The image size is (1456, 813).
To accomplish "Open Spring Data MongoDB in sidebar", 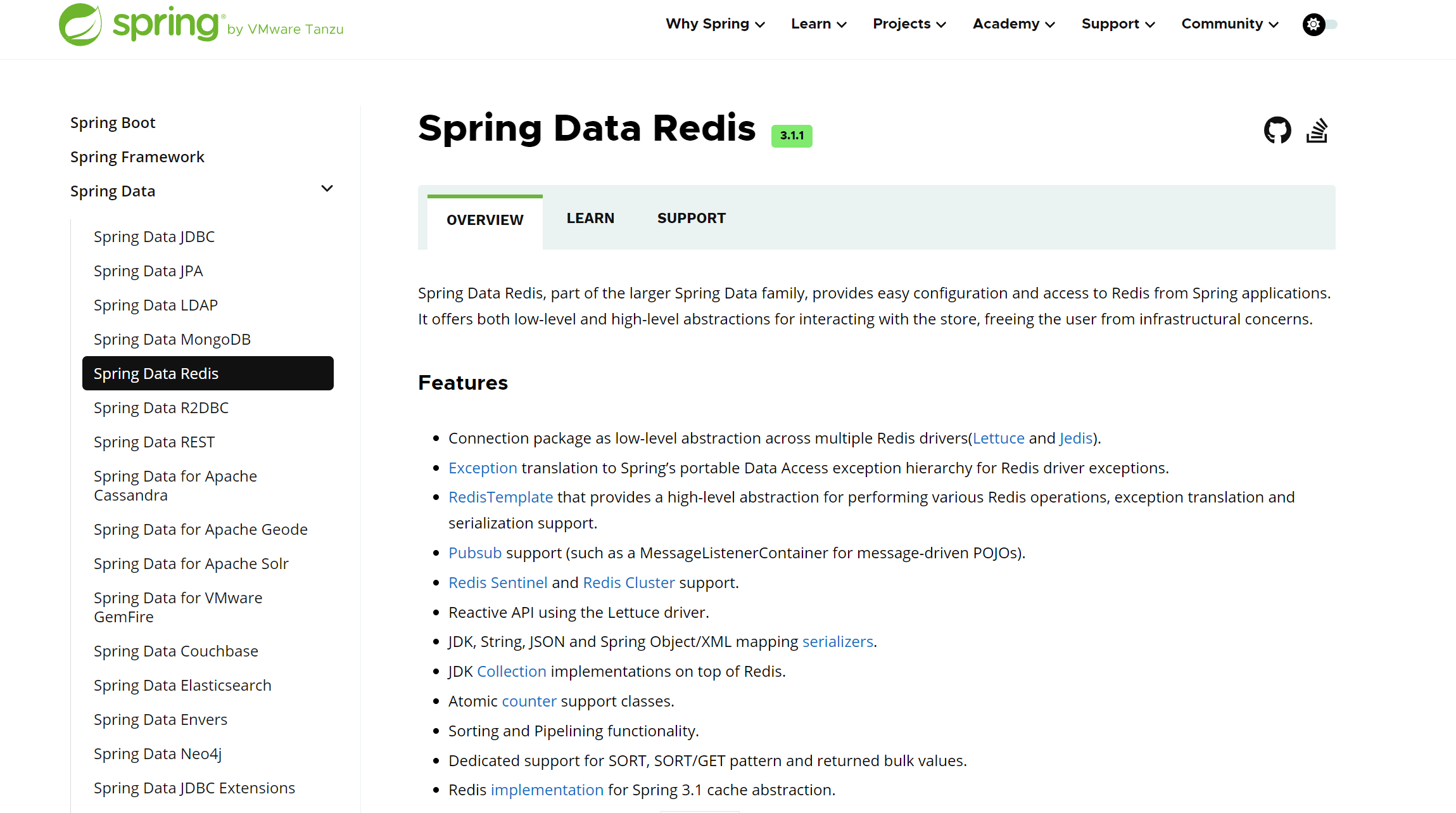I will pyautogui.click(x=172, y=339).
